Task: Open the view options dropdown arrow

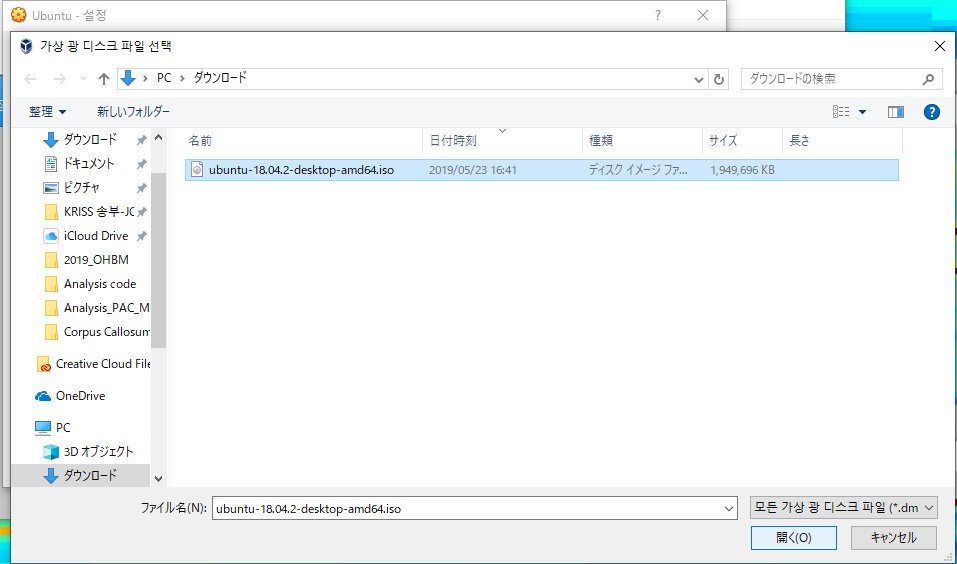Action: point(862,112)
